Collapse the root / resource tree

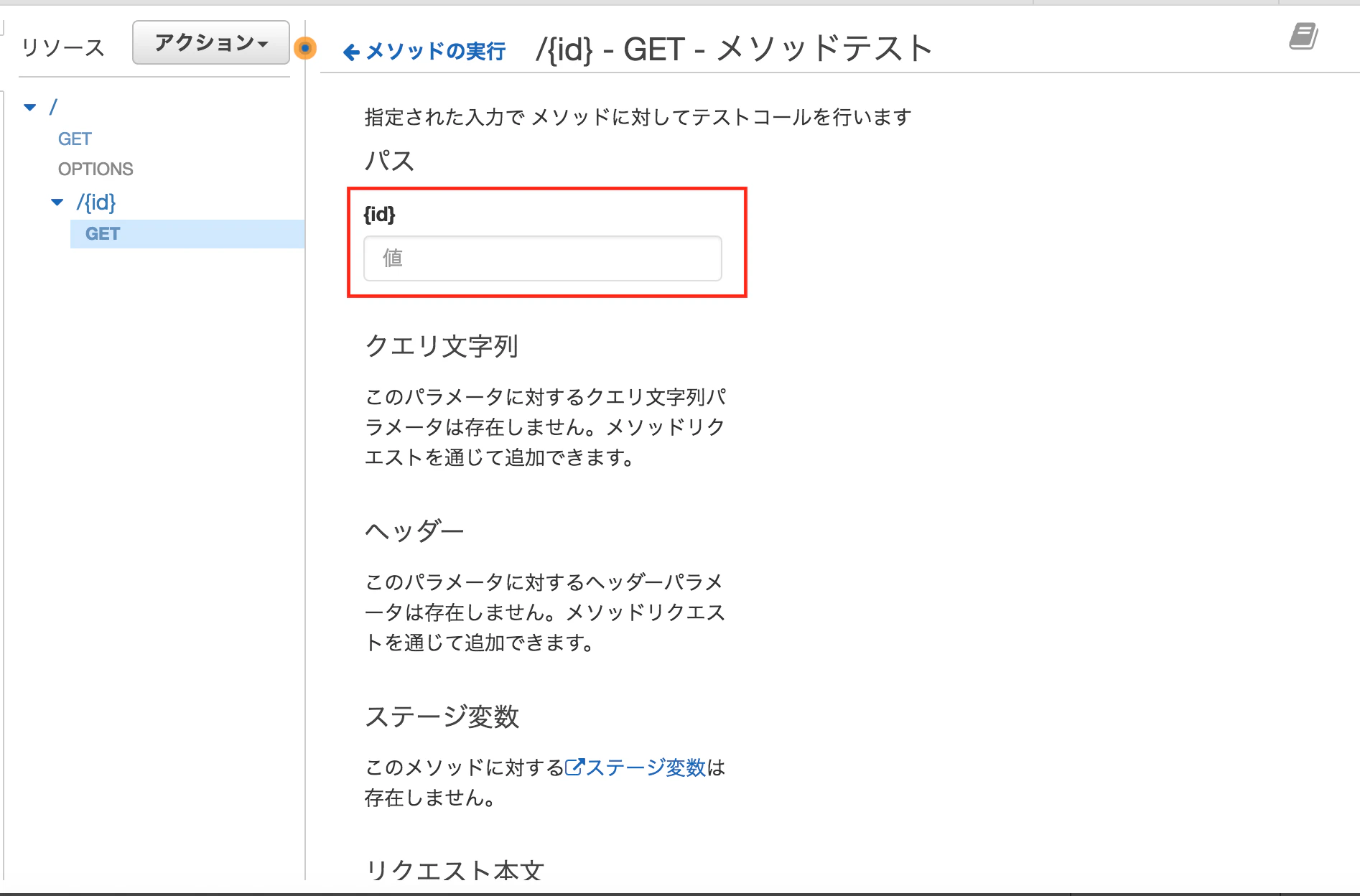[x=29, y=108]
